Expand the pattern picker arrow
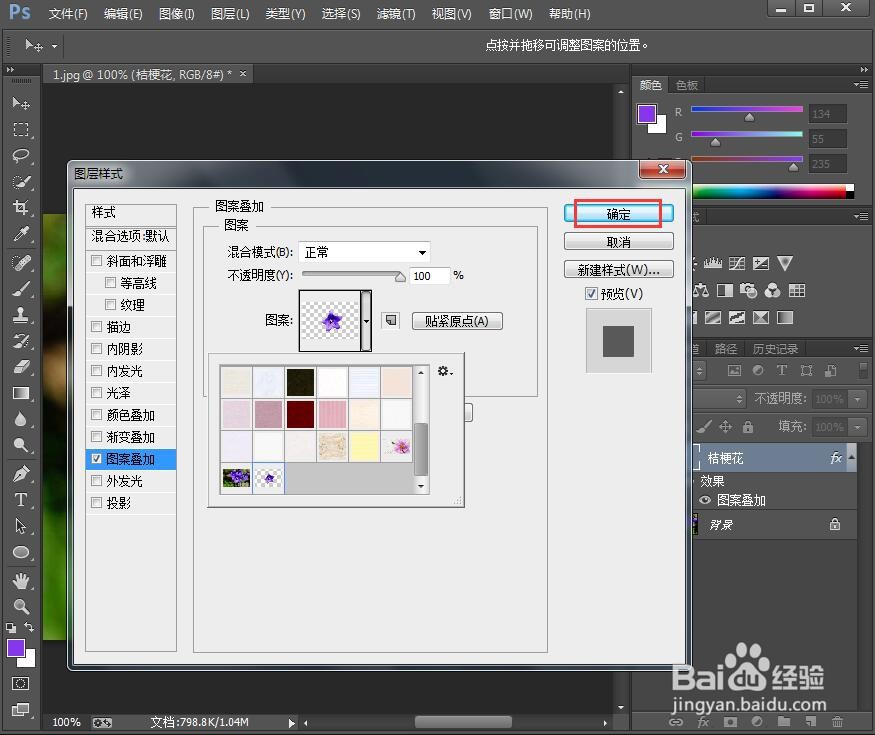 366,321
